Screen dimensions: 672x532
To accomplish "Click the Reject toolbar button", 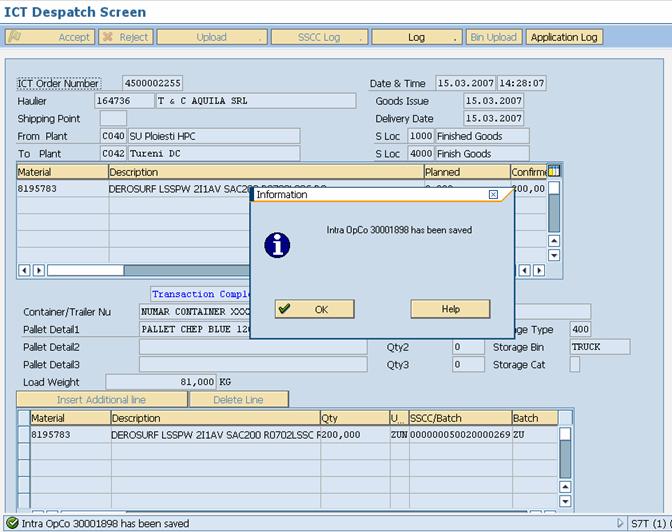I will [x=127, y=37].
